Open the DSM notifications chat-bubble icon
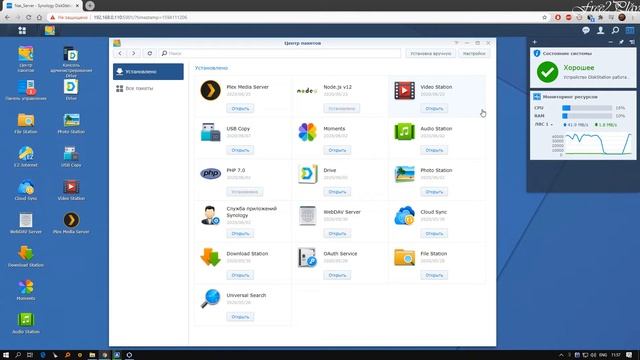 pos(586,30)
